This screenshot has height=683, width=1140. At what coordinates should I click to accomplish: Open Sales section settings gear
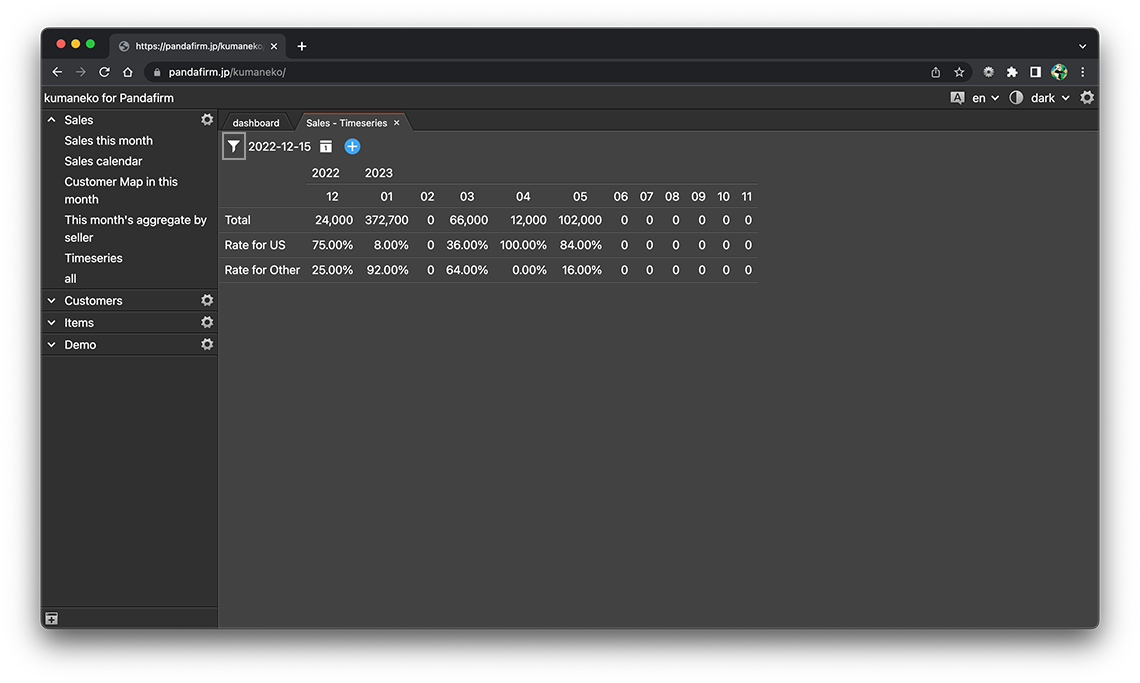tap(207, 120)
